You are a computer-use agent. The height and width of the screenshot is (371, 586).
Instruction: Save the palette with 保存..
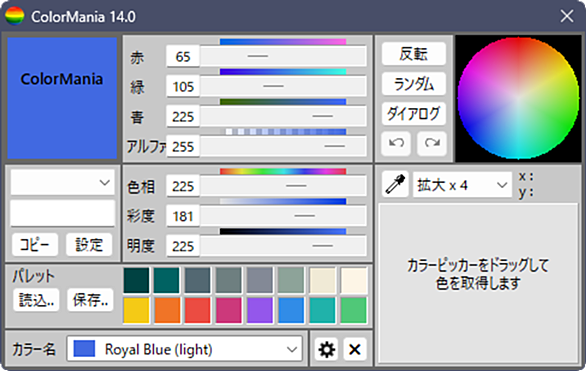(x=90, y=300)
